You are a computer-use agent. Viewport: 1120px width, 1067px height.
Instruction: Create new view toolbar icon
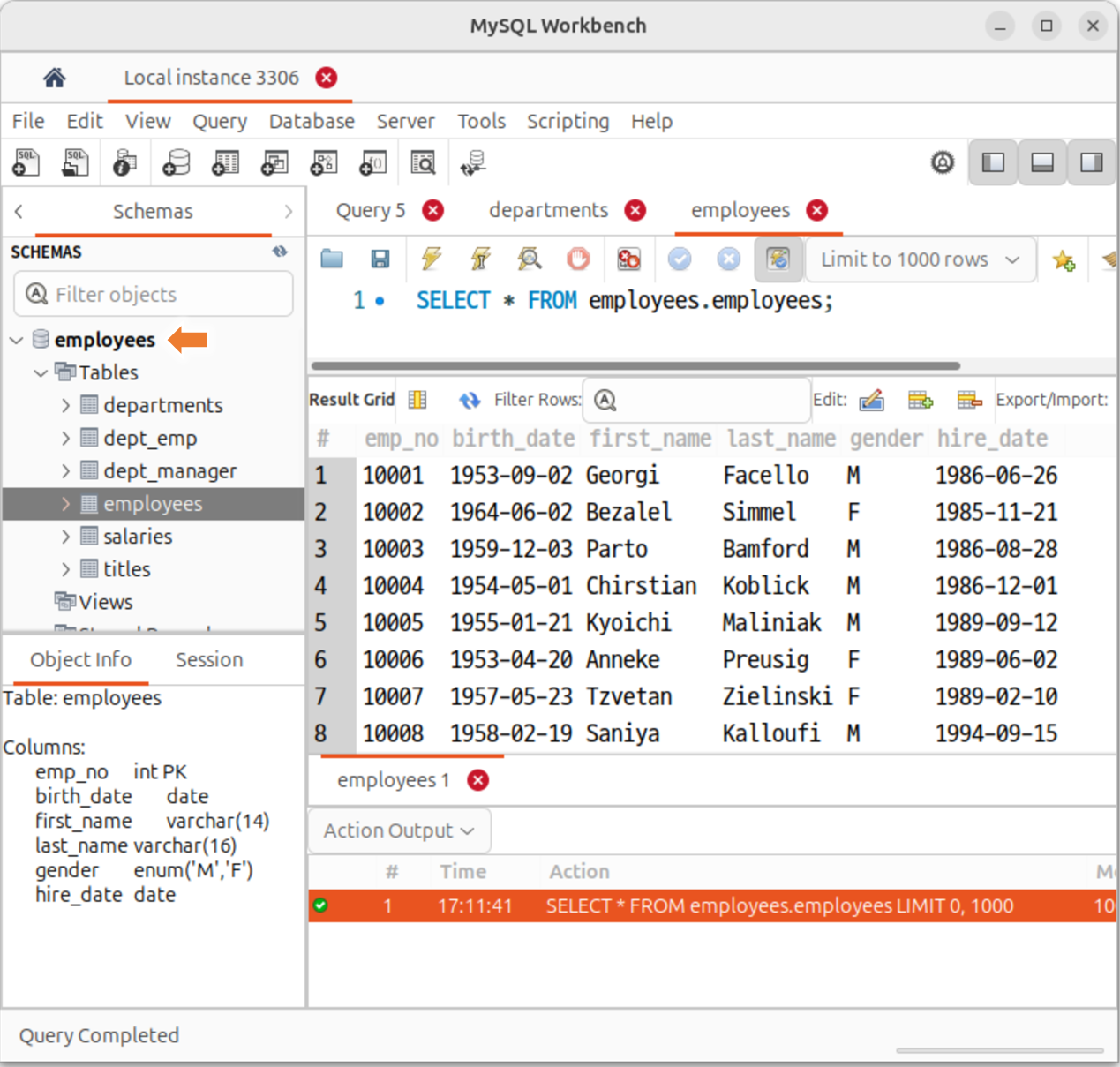pyautogui.click(x=274, y=162)
